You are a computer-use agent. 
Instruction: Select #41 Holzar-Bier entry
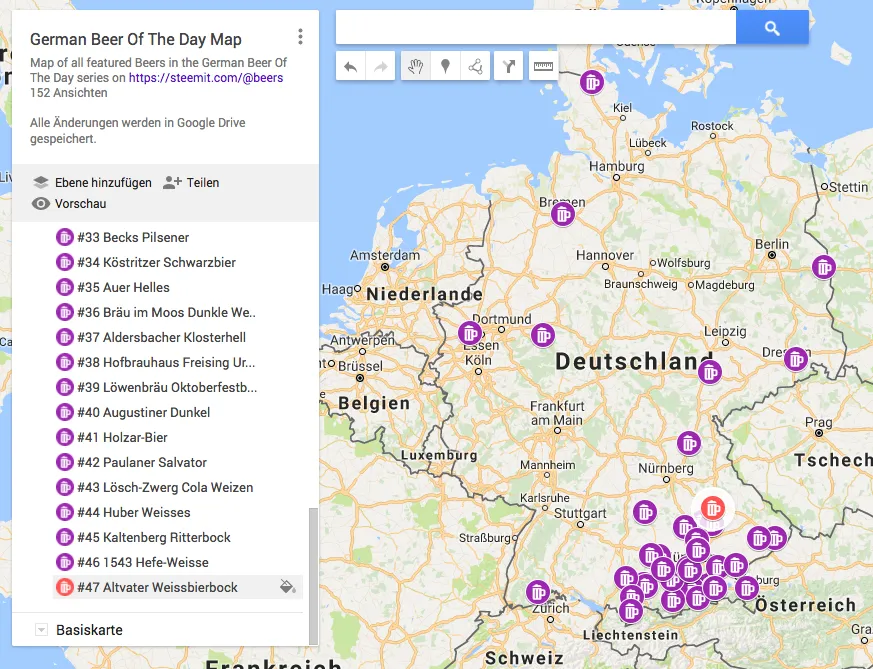(x=122, y=437)
